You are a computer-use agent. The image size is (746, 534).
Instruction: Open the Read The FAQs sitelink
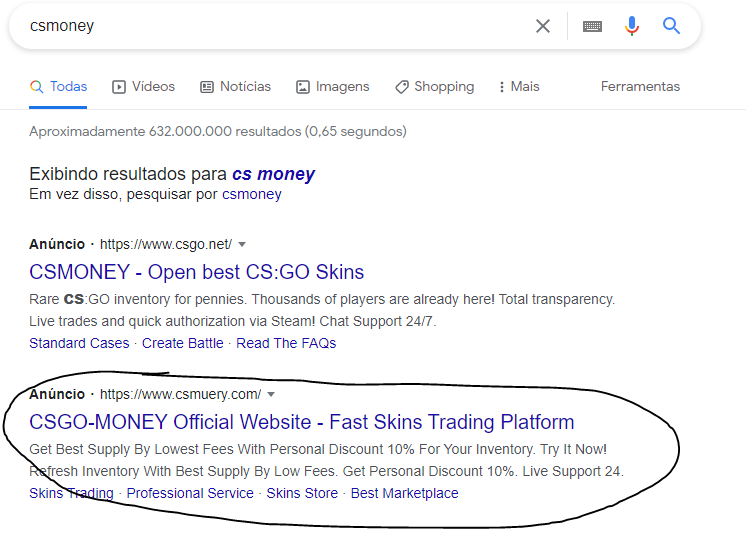click(x=286, y=343)
